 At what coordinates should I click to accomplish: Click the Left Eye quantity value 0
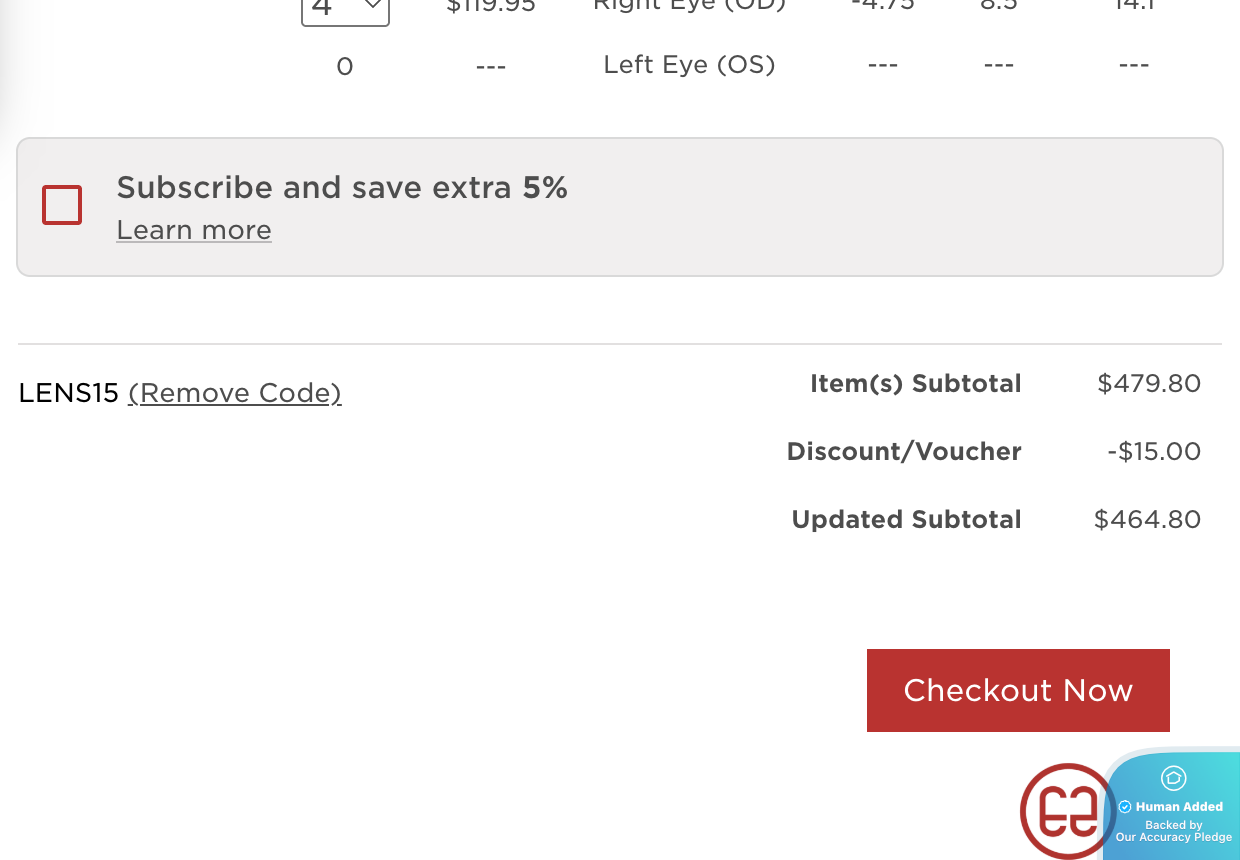(x=345, y=67)
